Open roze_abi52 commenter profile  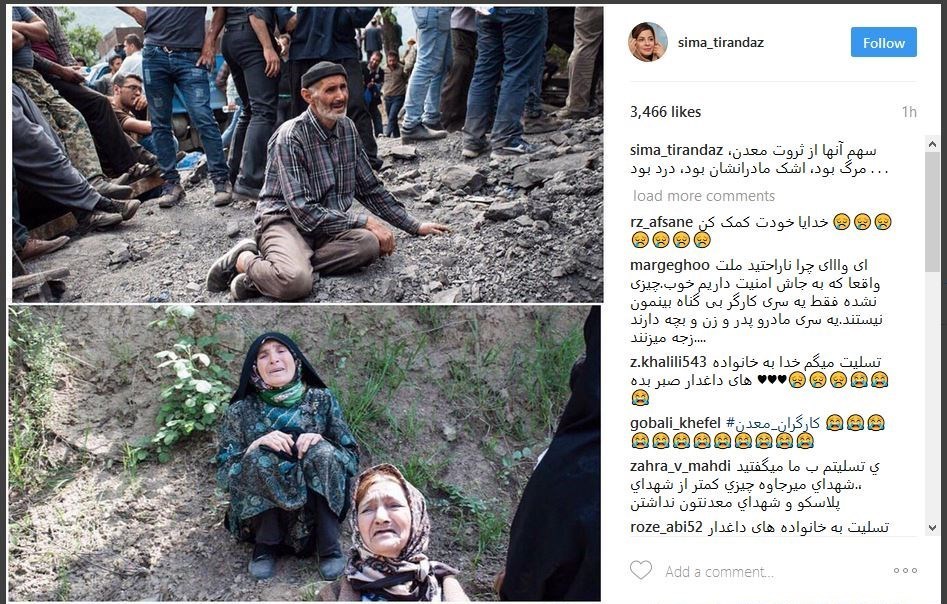tap(666, 527)
